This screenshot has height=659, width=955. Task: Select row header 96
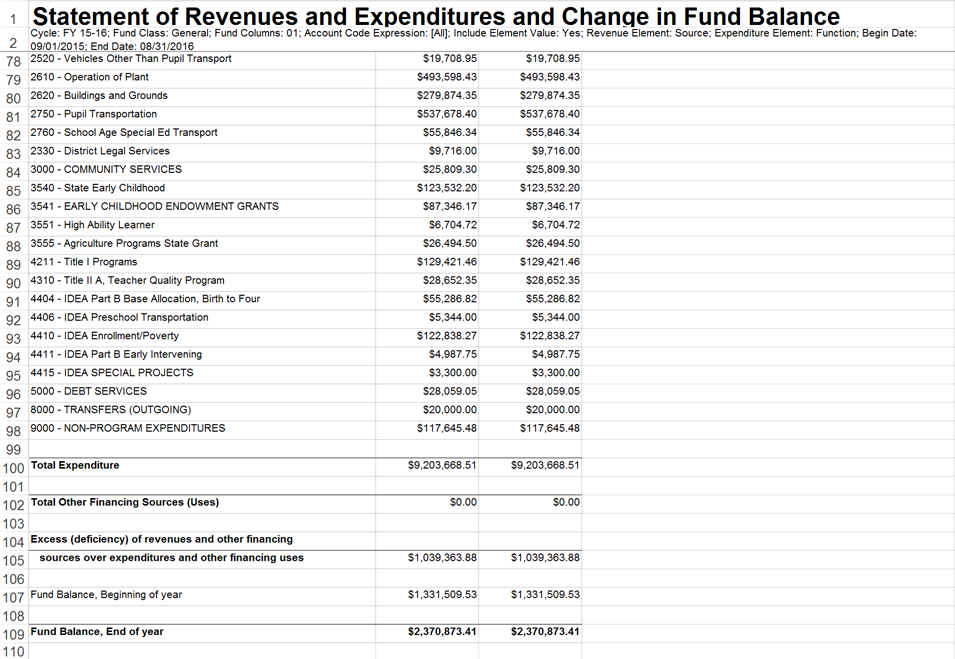pyautogui.click(x=14, y=393)
